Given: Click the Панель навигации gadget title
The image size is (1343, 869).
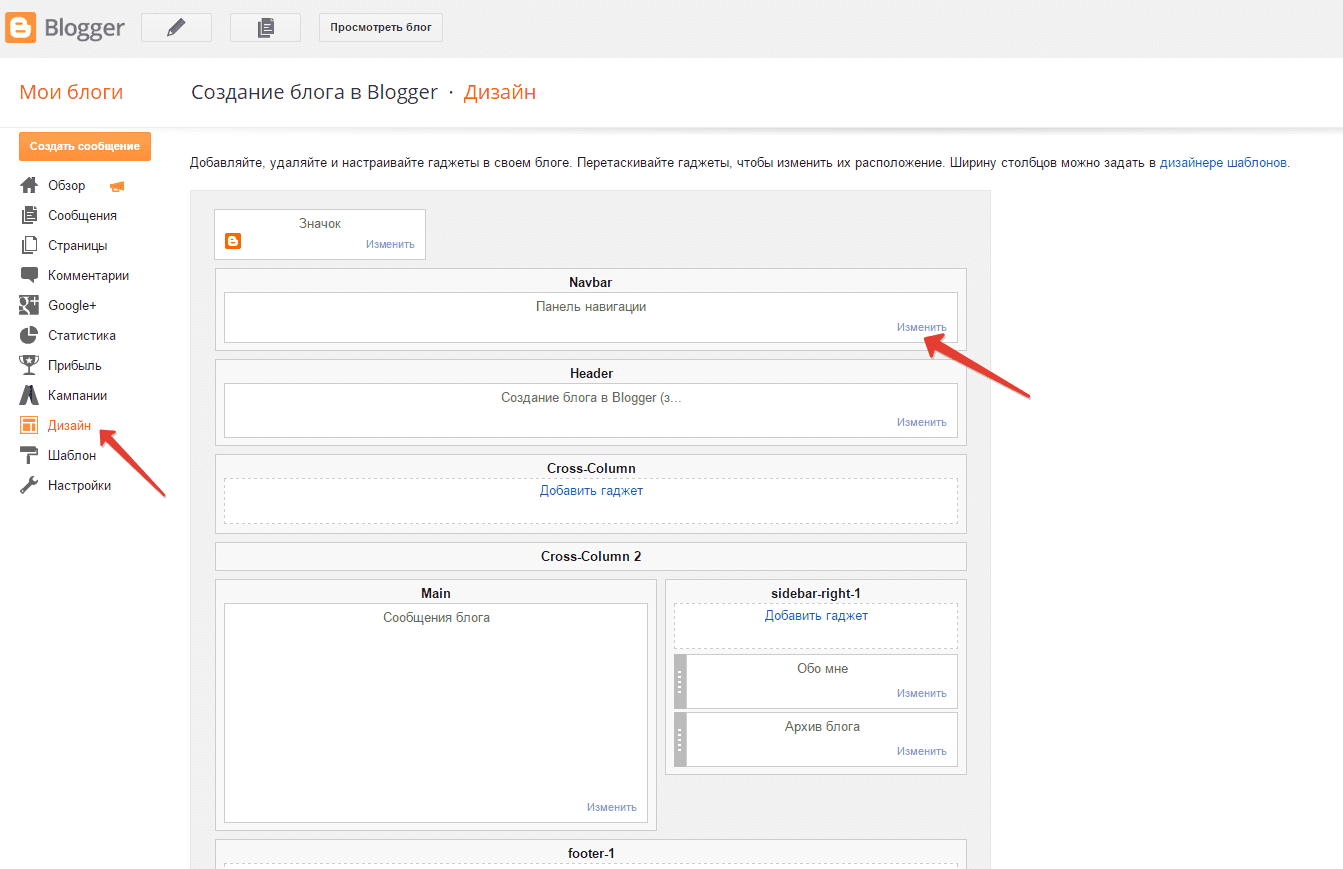Looking at the screenshot, I should 591,306.
